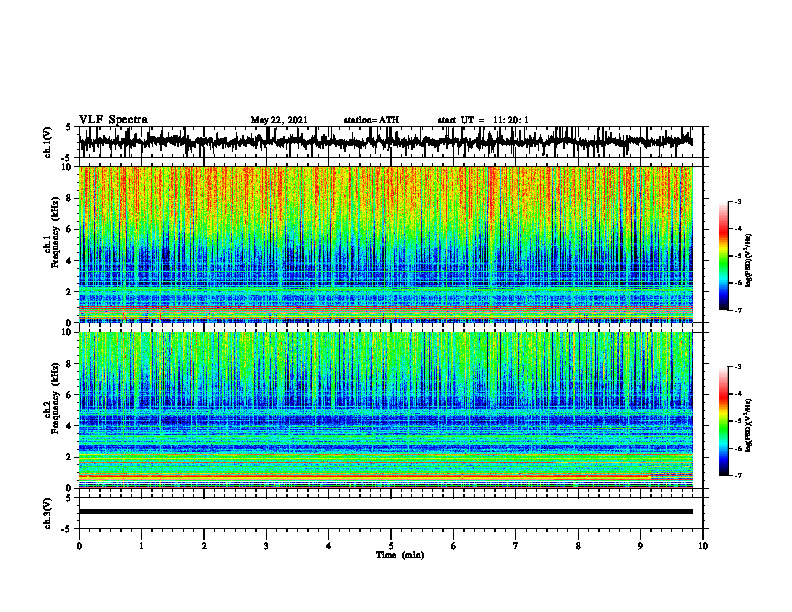The image size is (792, 612).
Task: Select the date text "May 22, 2021"
Action: pos(279,120)
